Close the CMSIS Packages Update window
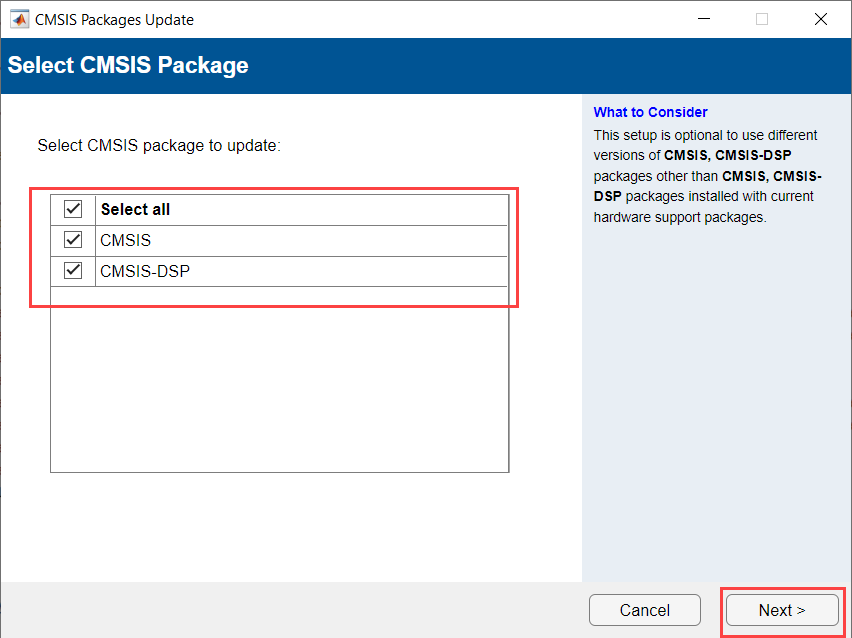The image size is (852, 638). tap(821, 19)
